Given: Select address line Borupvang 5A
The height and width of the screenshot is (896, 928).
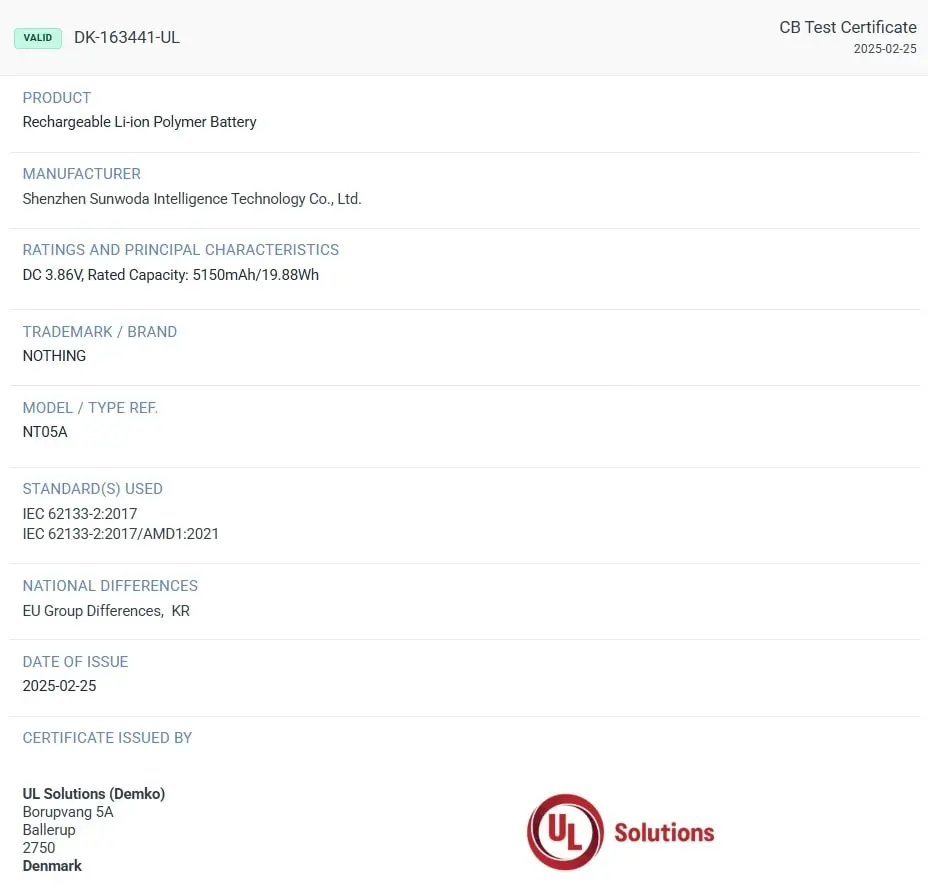Looking at the screenshot, I should (x=68, y=812).
